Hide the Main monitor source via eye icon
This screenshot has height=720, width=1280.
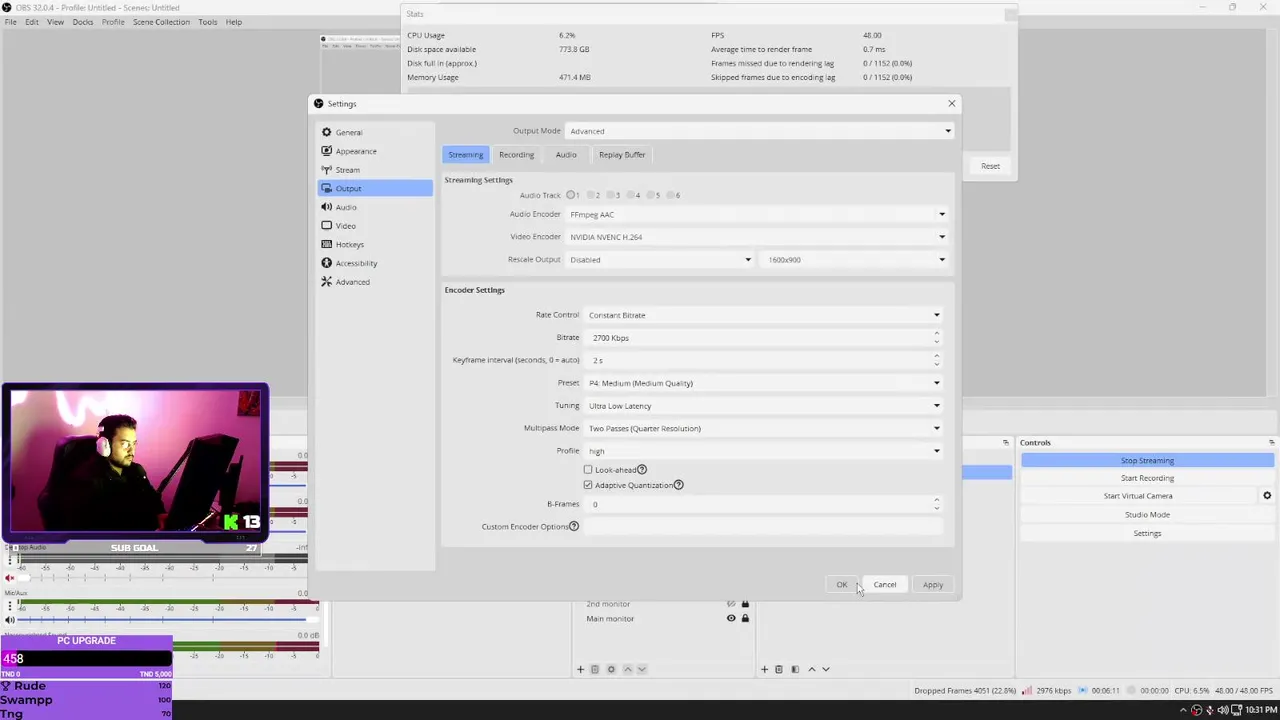point(731,618)
